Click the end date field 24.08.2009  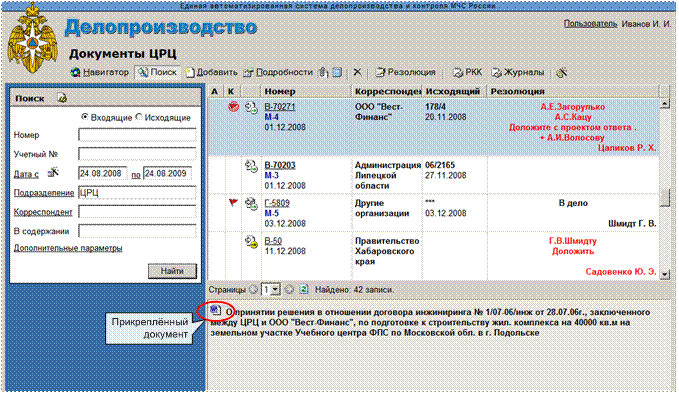tap(168, 173)
